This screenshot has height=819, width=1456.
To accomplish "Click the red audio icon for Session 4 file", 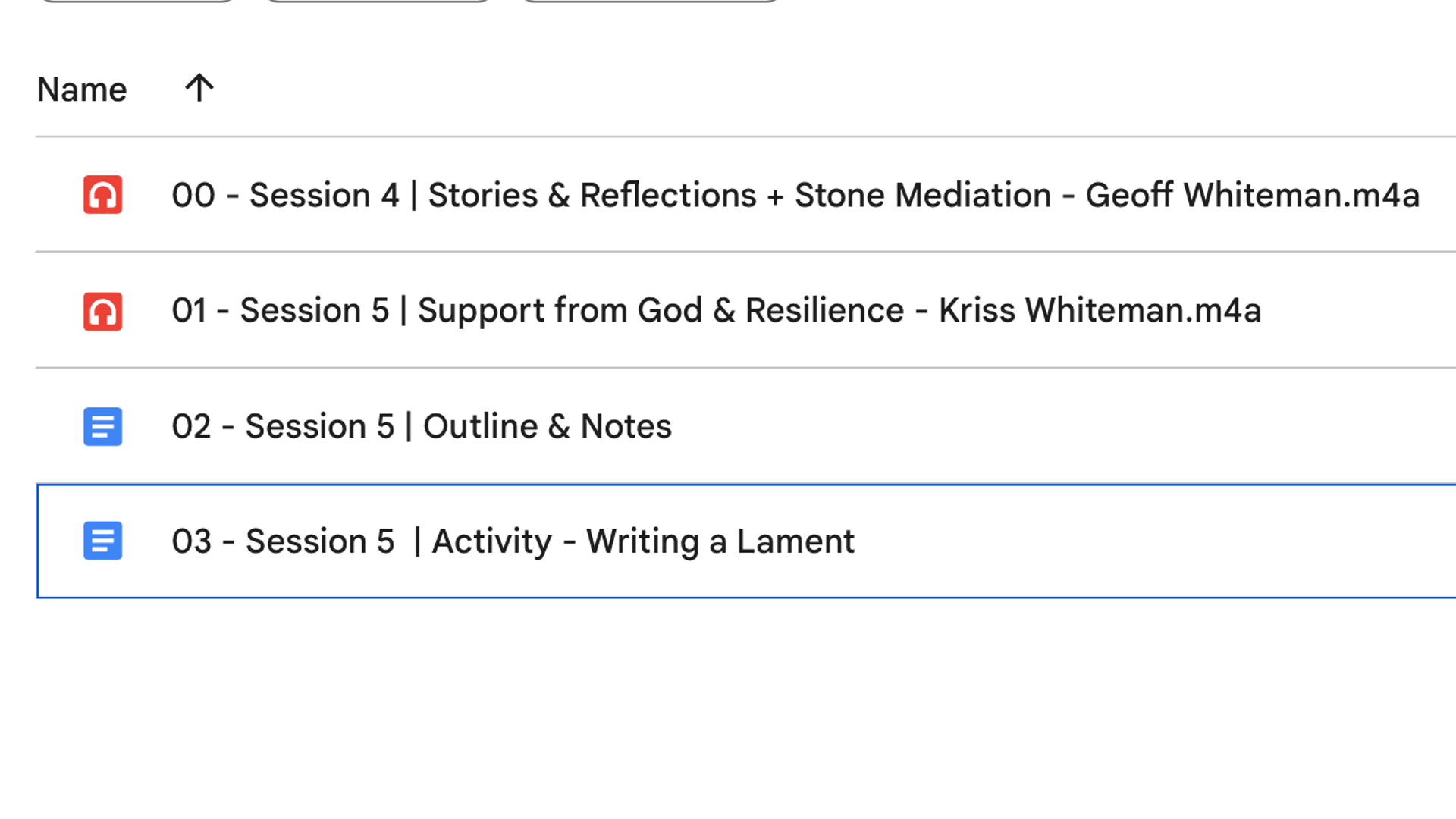I will pos(102,195).
